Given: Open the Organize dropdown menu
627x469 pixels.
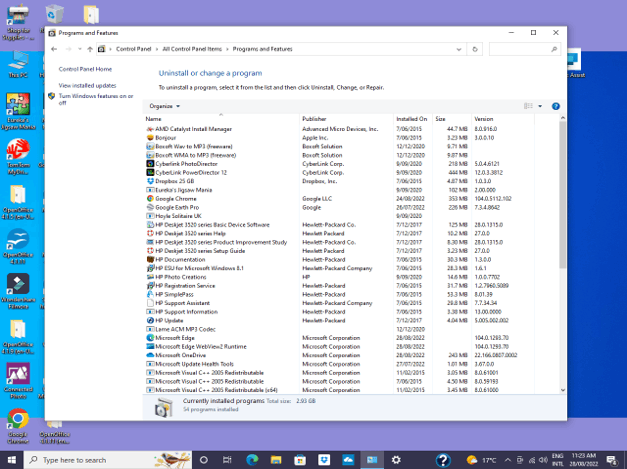Looking at the screenshot, I should click(x=165, y=106).
